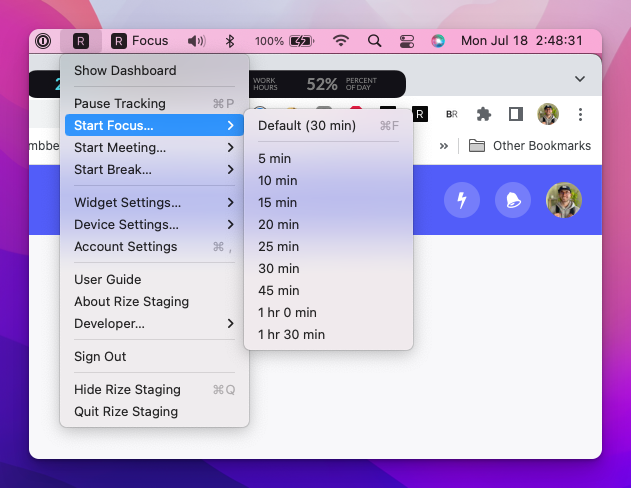631x488 pixels.
Task: Expand the Start Meeting submenu
Action: (x=154, y=148)
